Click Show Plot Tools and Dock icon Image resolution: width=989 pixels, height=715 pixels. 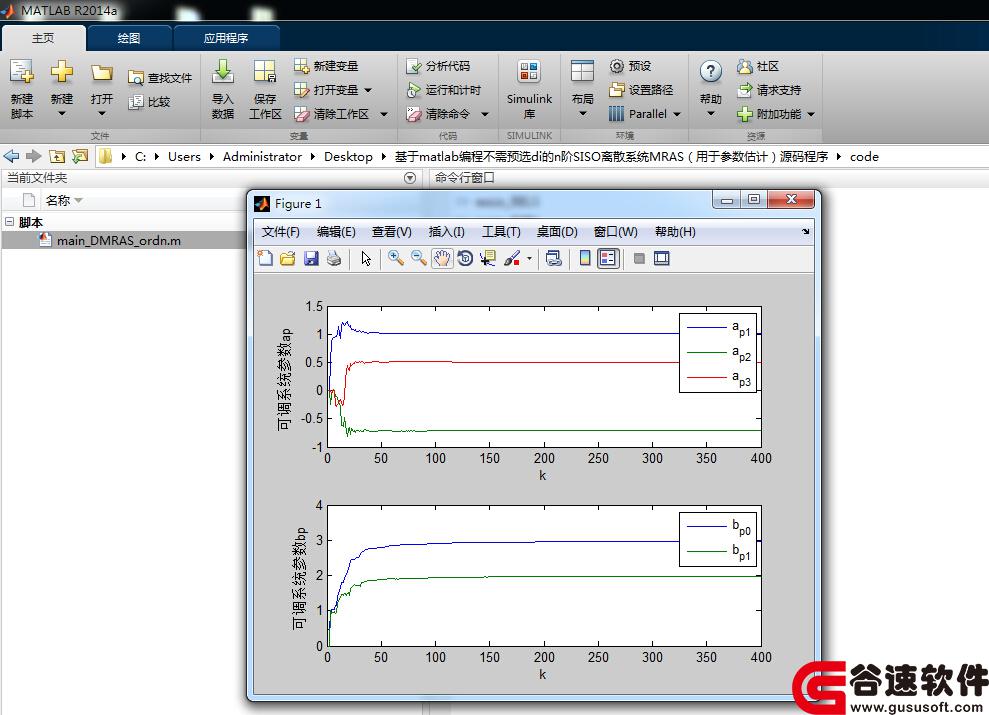click(662, 258)
